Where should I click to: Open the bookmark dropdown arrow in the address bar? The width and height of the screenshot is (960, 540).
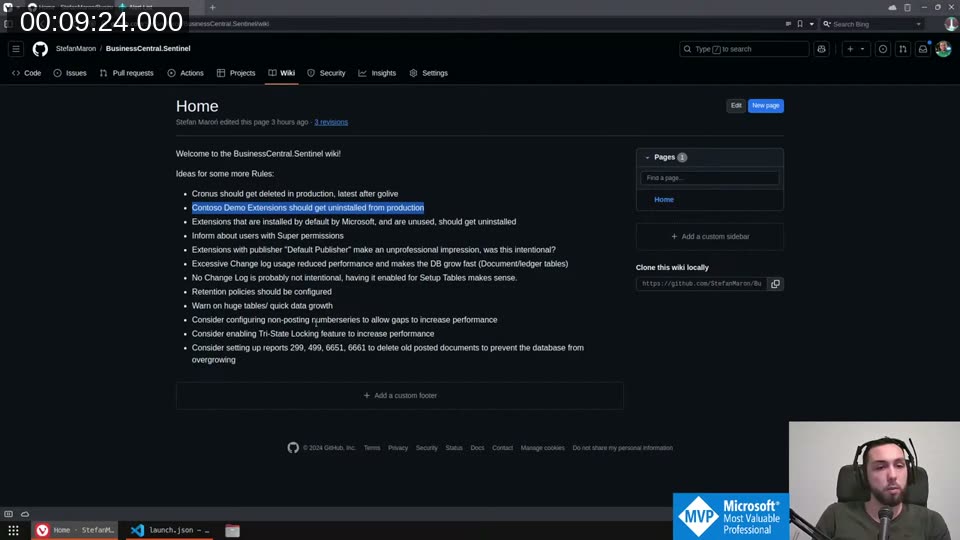[811, 24]
